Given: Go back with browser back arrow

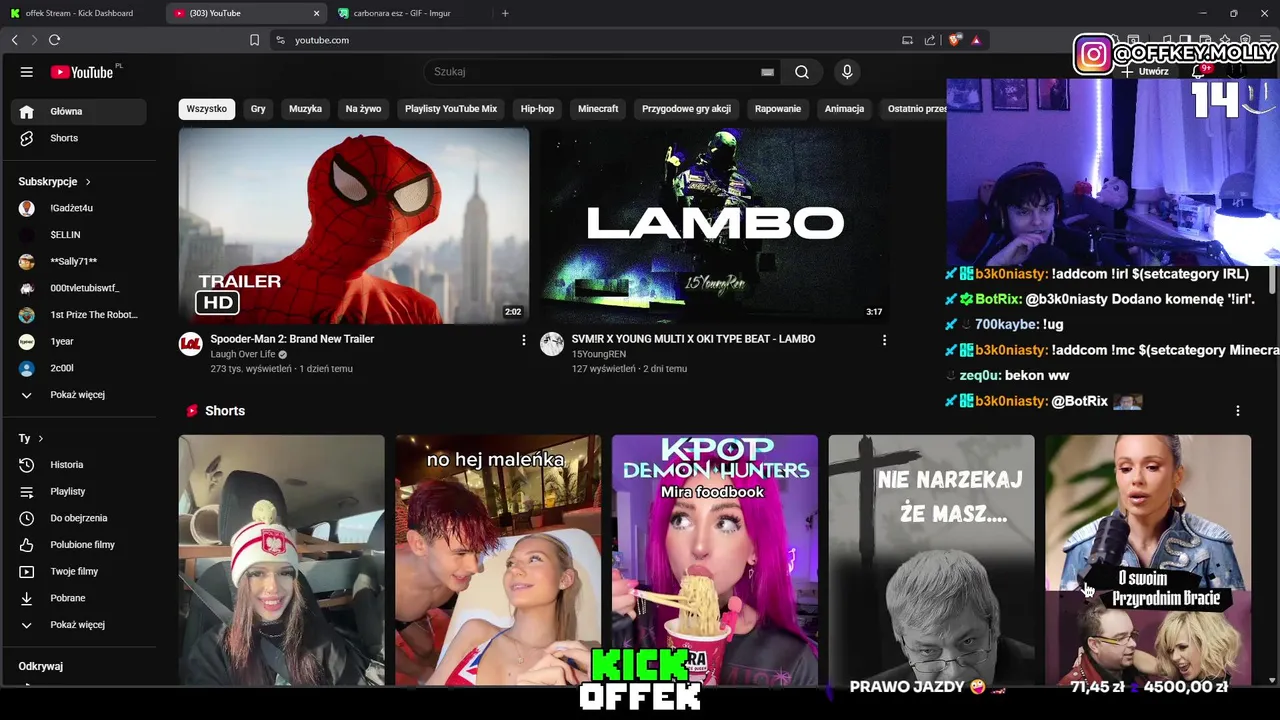Looking at the screenshot, I should point(14,40).
